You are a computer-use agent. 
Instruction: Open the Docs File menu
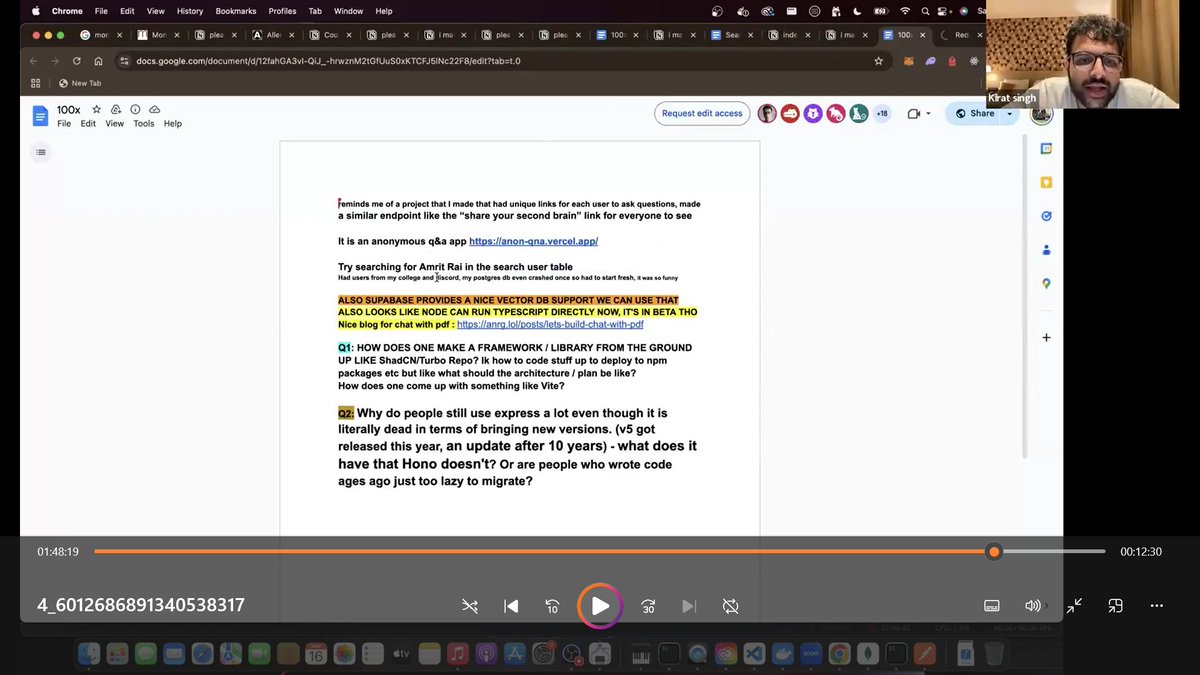(64, 124)
